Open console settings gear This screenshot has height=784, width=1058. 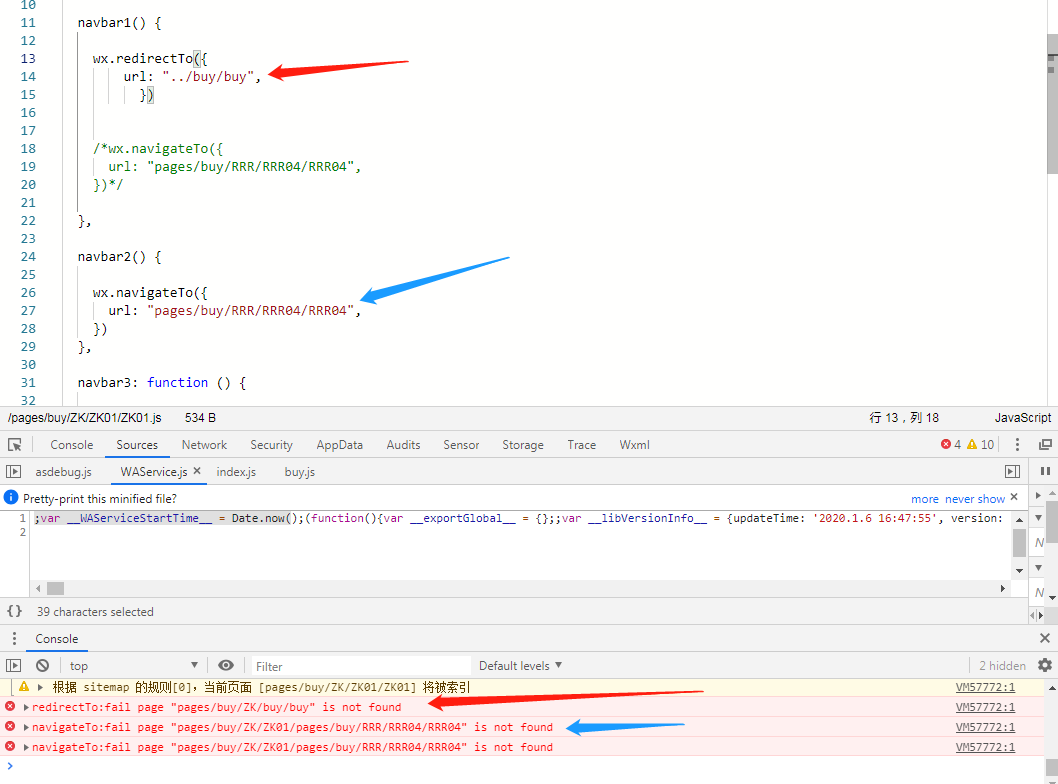coord(1045,666)
